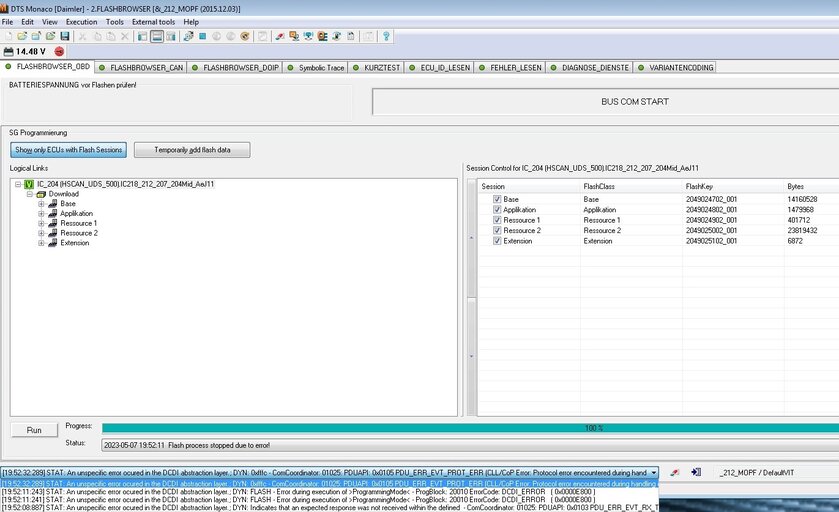This screenshot has width=839, height=512.
Task: Click the Save icon in toolbar
Action: point(65,36)
